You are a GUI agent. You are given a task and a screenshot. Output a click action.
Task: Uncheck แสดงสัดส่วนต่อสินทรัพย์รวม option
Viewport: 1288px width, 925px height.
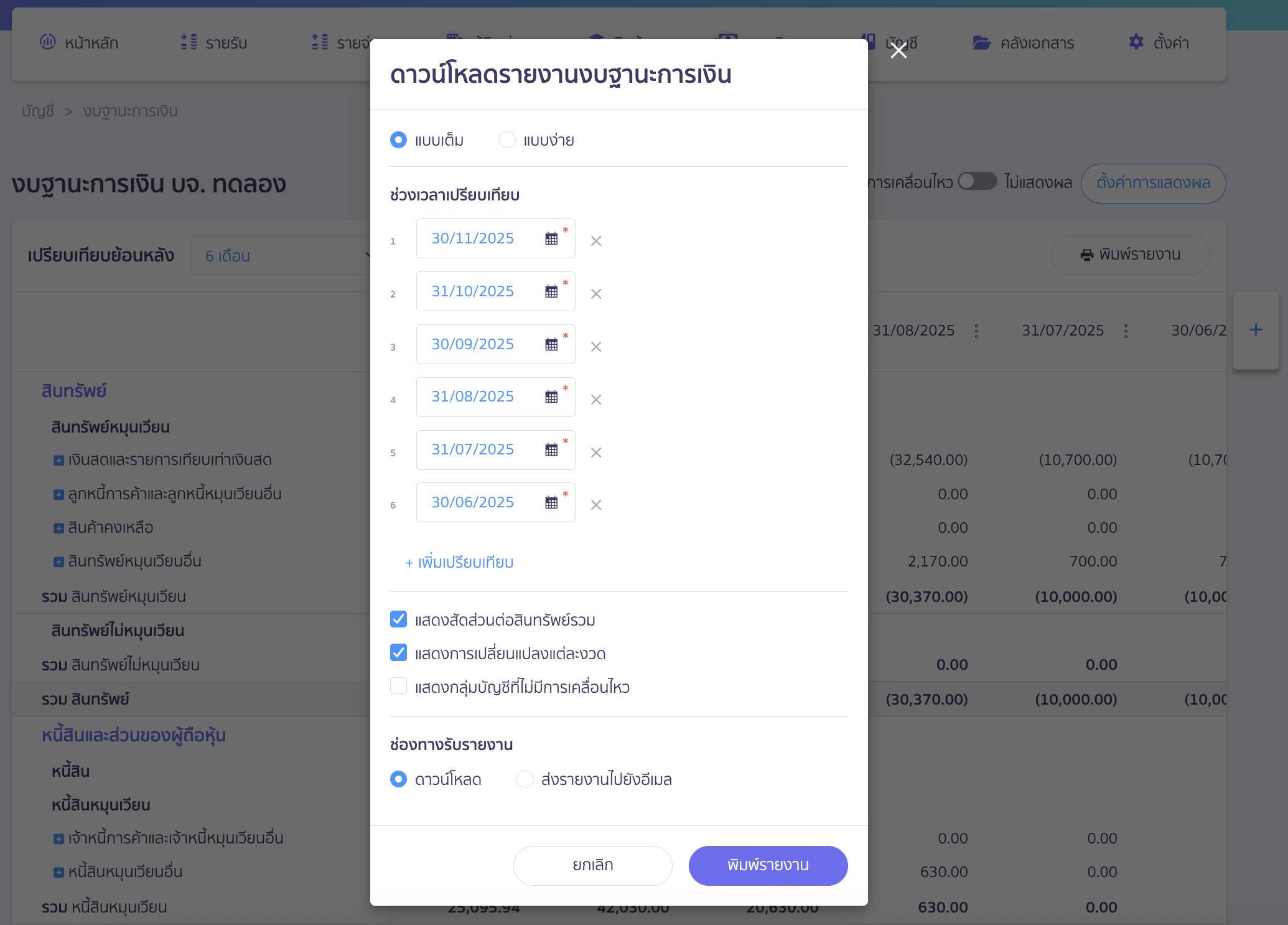coord(398,619)
